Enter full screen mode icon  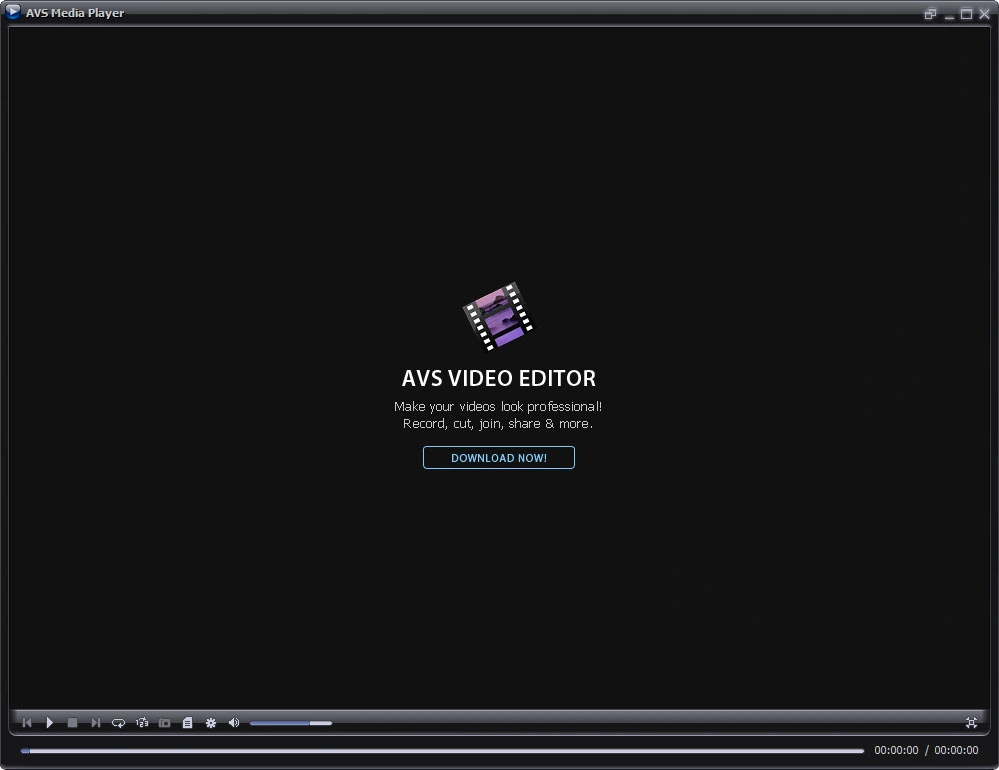tap(971, 723)
